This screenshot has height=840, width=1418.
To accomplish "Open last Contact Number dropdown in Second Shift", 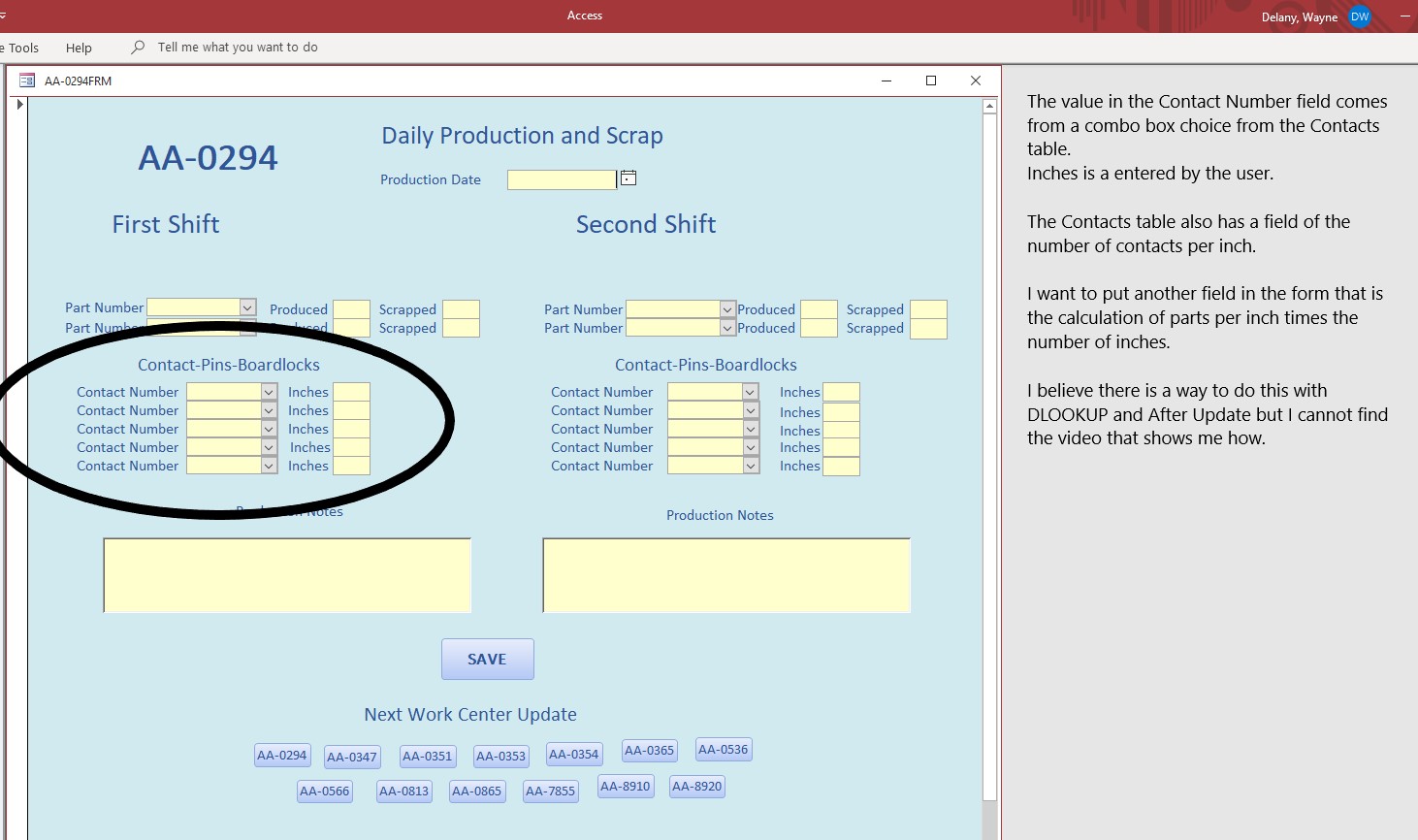I will click(751, 466).
